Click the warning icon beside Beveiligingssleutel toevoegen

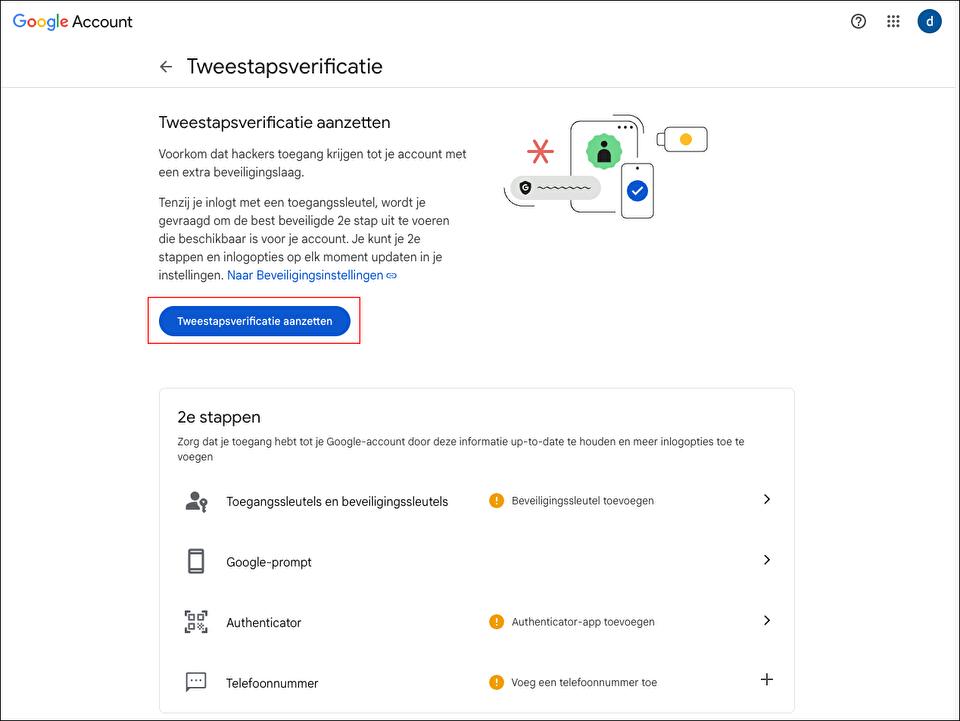[x=496, y=500]
